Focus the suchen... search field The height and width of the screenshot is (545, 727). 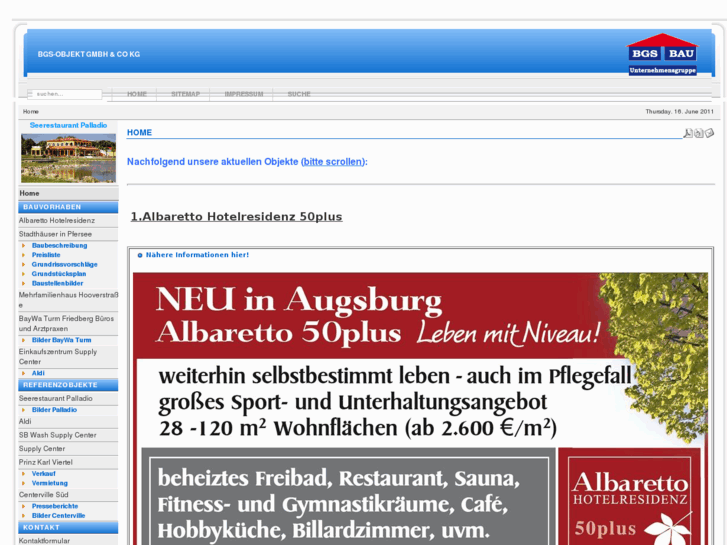tap(65, 94)
